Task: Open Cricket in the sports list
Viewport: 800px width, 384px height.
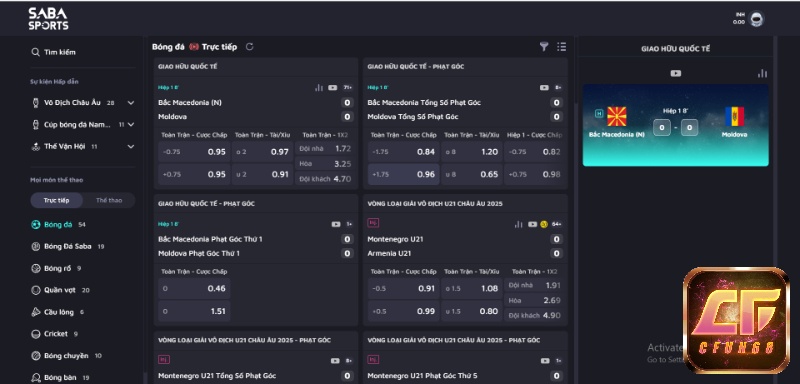Action: click(x=55, y=334)
